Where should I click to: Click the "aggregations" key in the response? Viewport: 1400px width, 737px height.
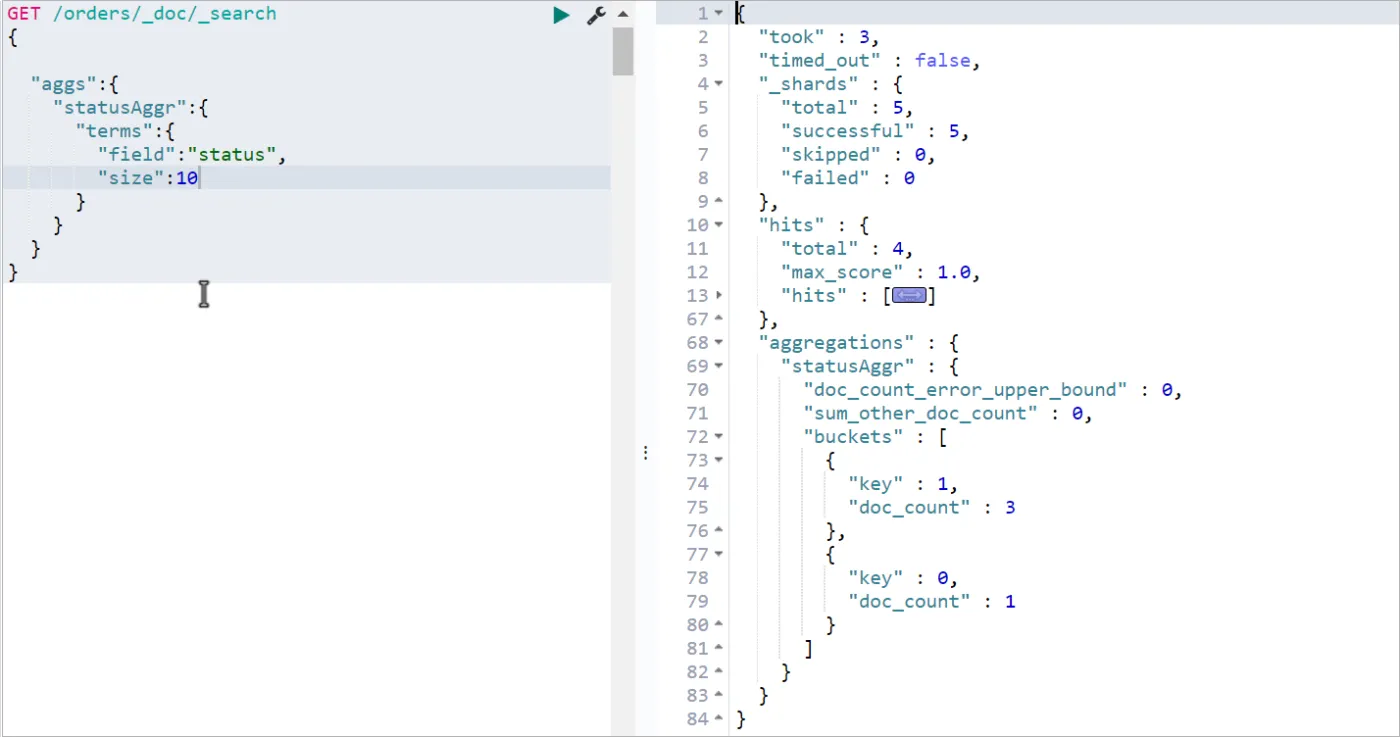[836, 343]
